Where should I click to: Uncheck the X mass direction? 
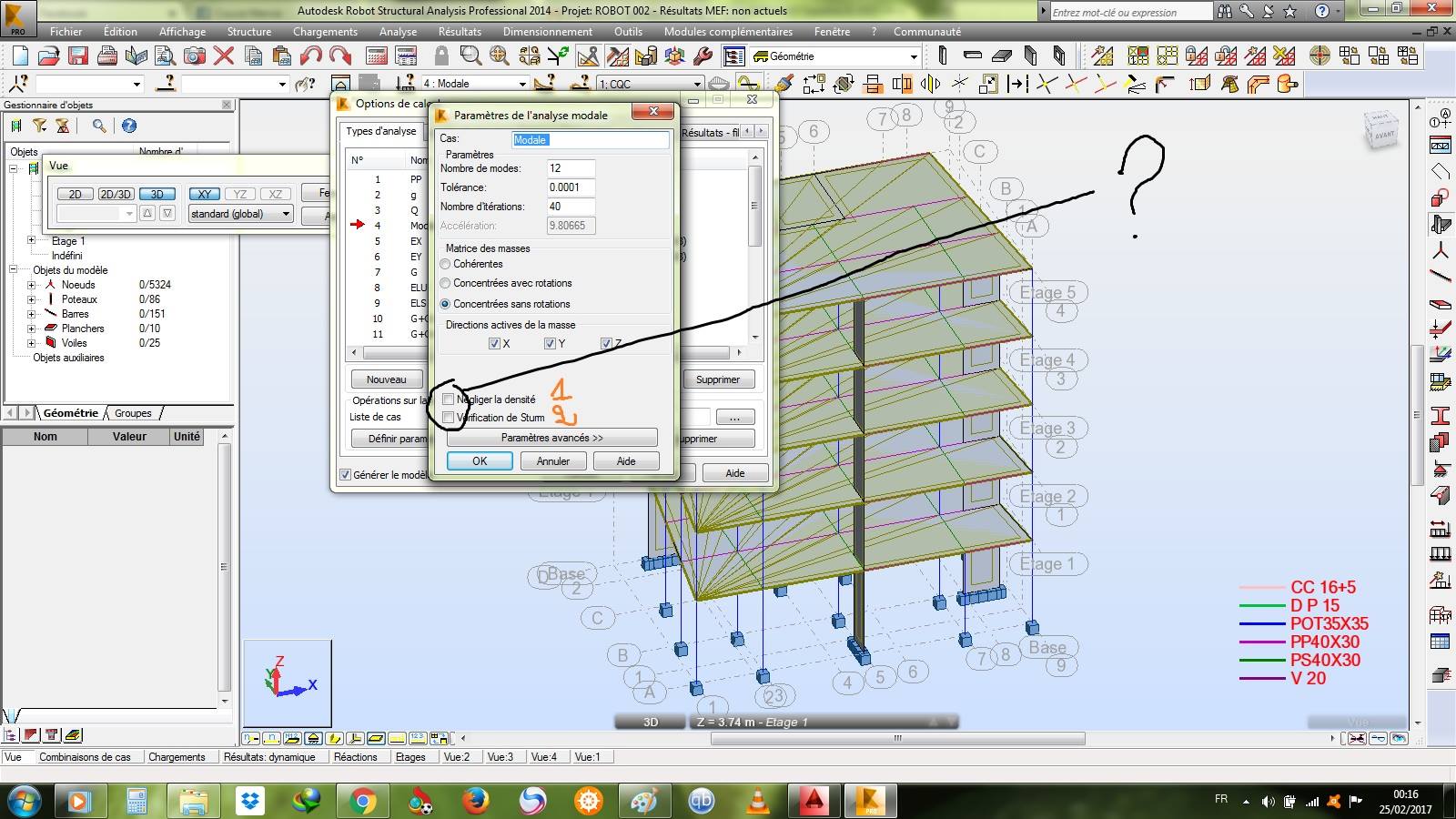pos(494,343)
